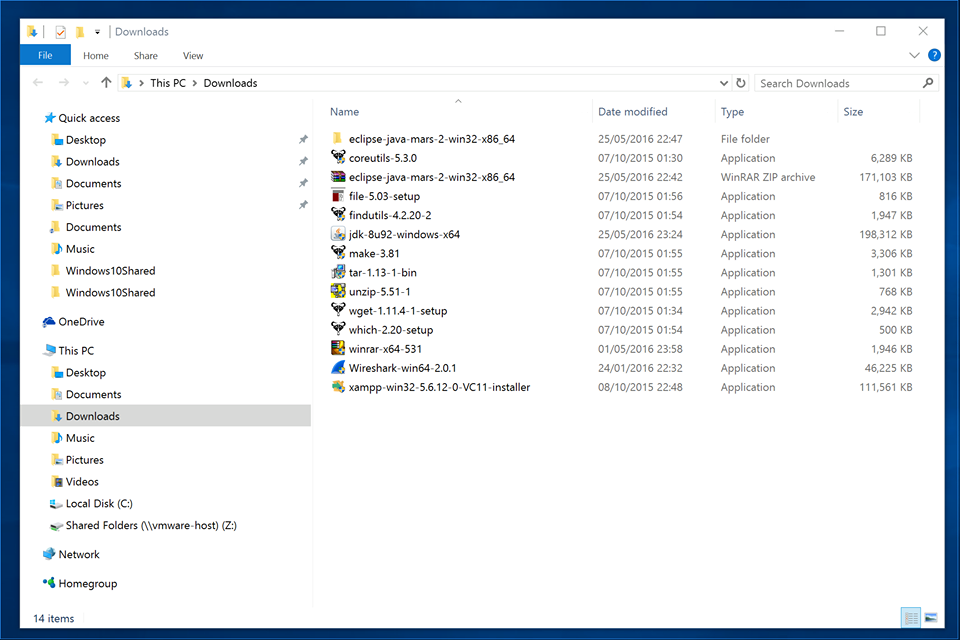Viewport: 960px width, 640px height.
Task: Click the New folder icon in title bar
Action: pyautogui.click(x=80, y=32)
